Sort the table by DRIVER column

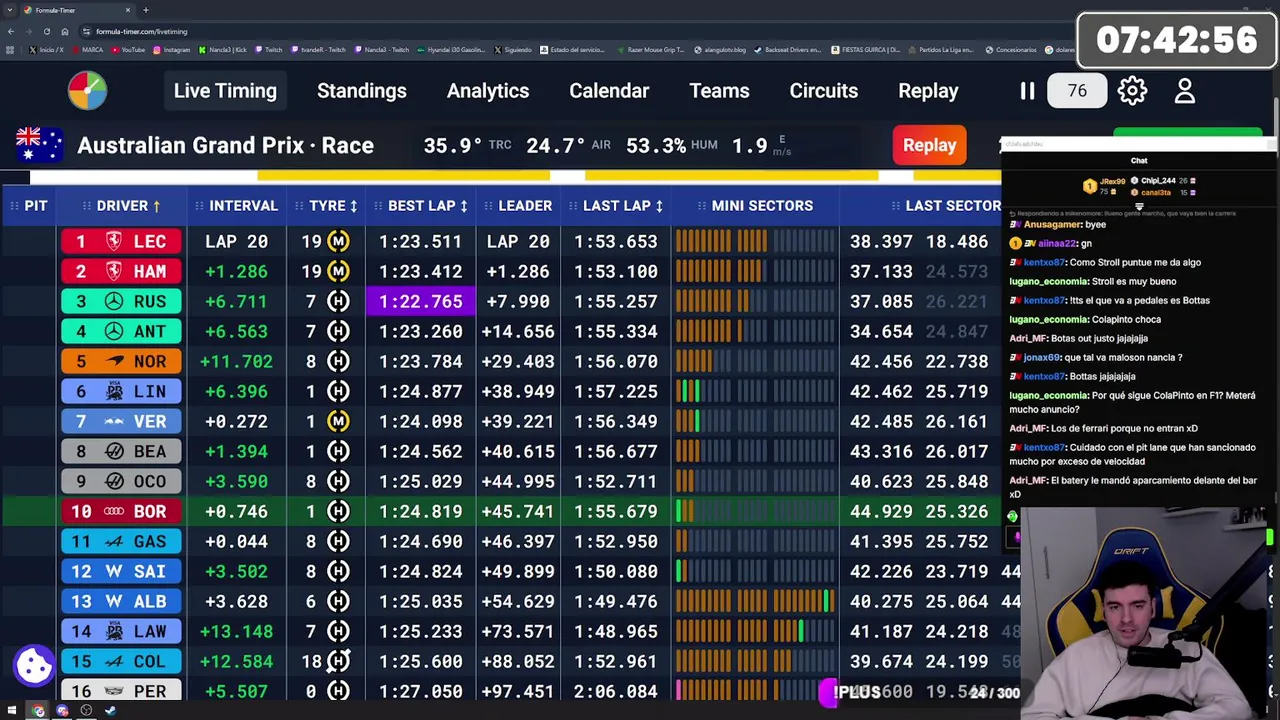122,205
